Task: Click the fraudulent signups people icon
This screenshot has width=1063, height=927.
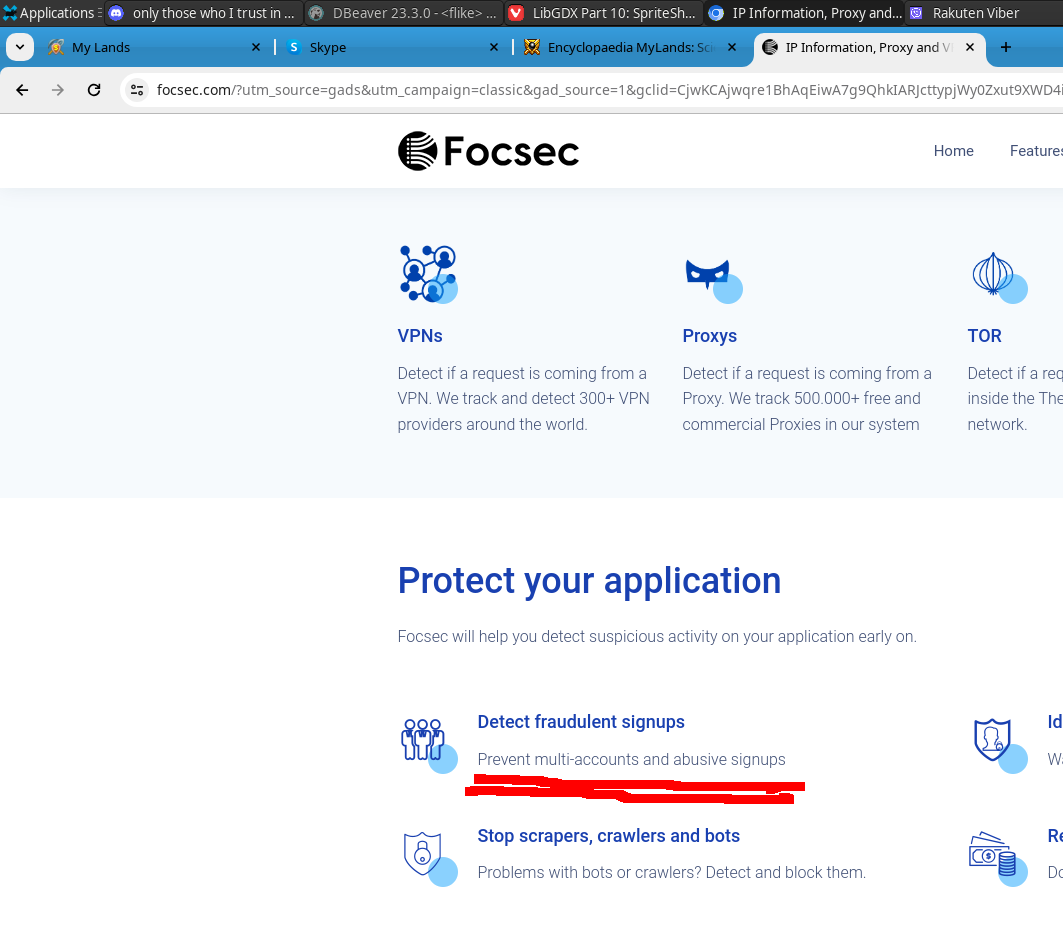Action: [x=423, y=740]
